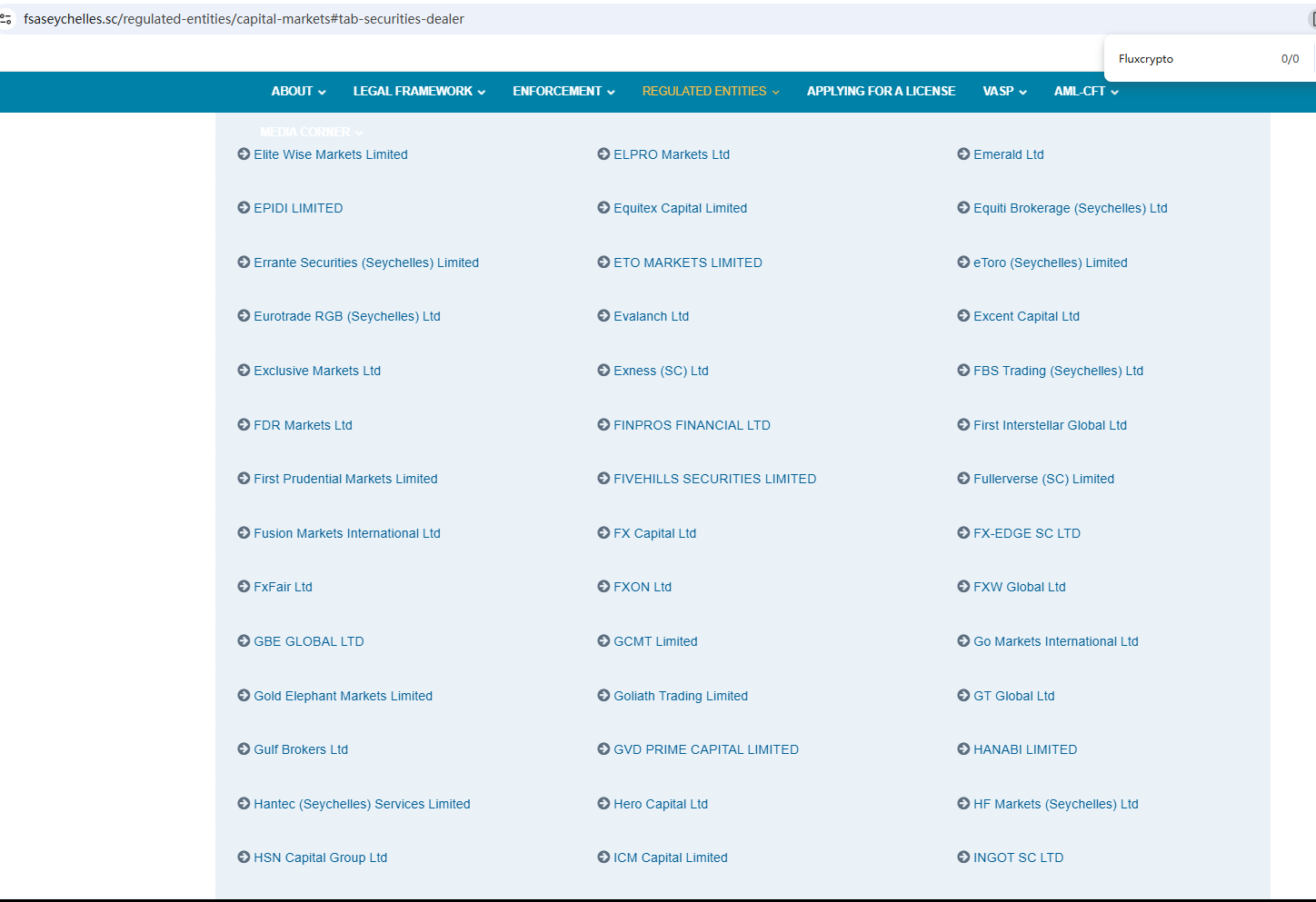Open the Errante Securities (Seychelles) Limited link

point(366,263)
